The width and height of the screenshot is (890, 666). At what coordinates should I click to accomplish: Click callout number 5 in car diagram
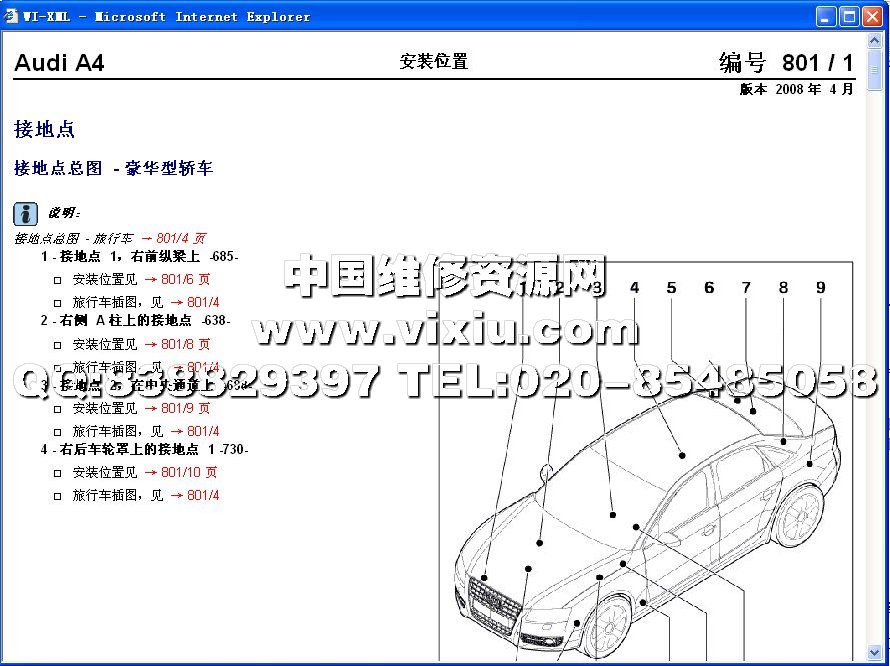671,288
